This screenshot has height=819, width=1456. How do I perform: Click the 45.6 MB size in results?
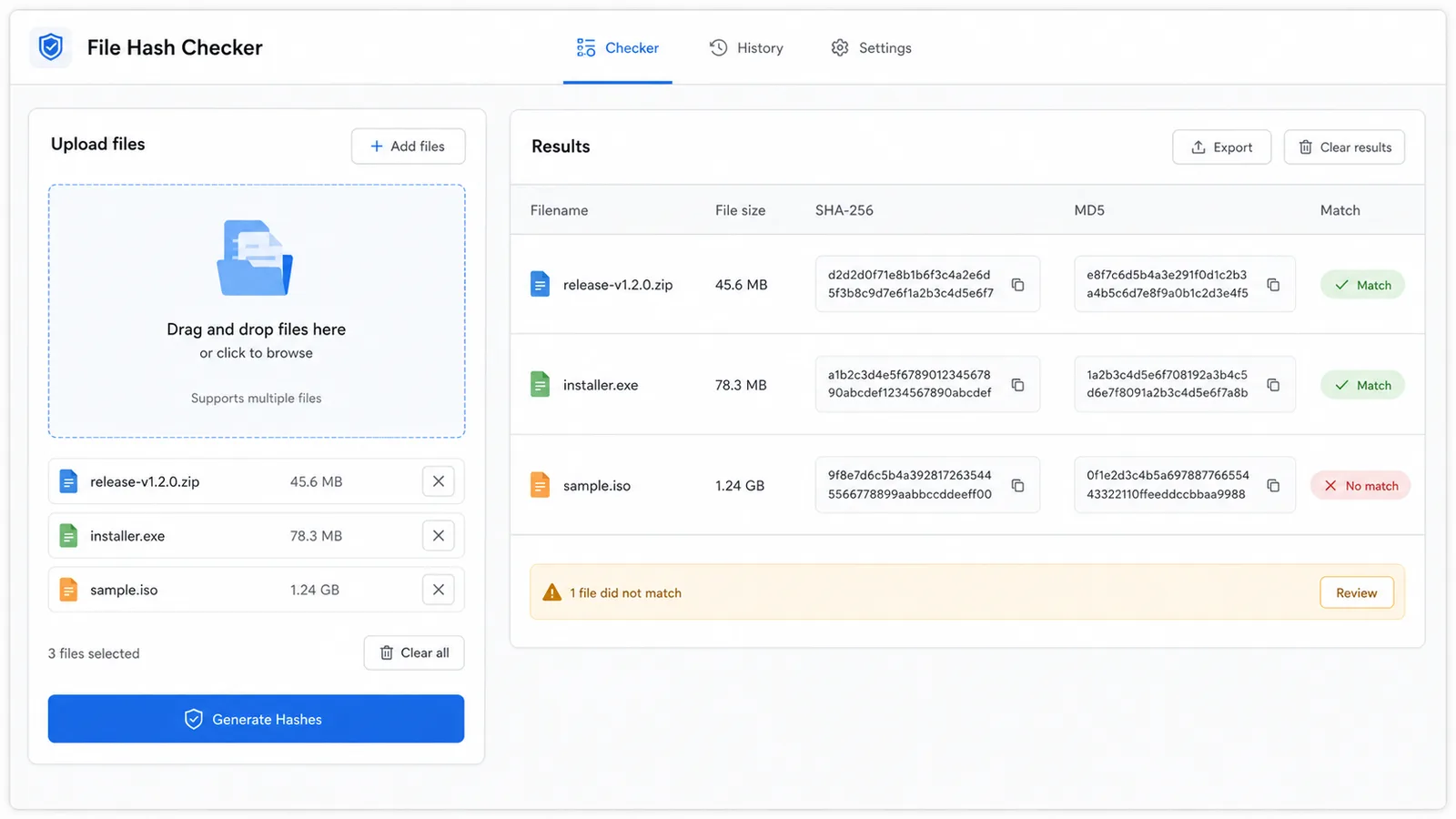741,285
